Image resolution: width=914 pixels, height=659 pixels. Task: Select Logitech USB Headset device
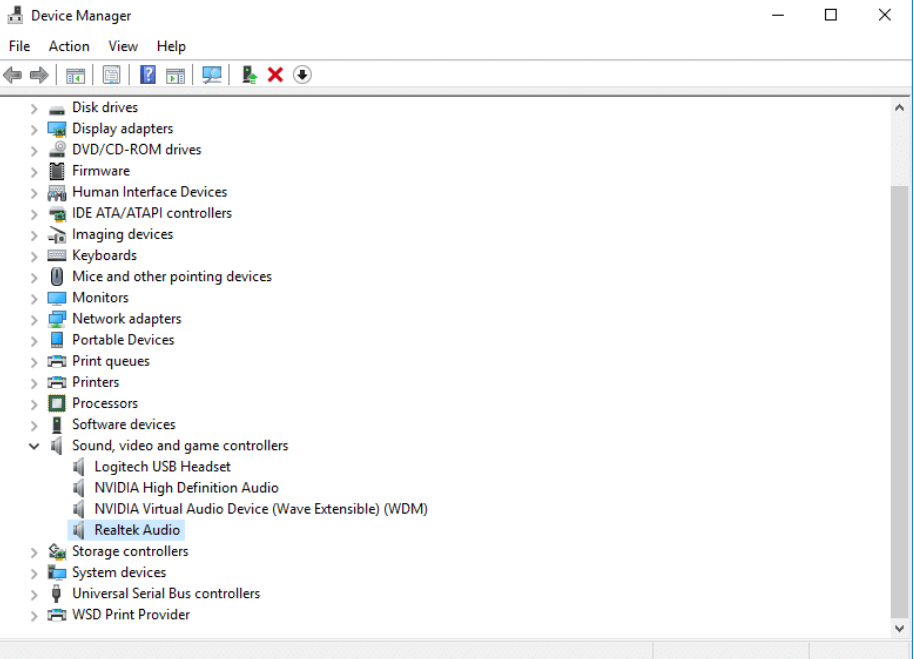pyautogui.click(x=162, y=467)
